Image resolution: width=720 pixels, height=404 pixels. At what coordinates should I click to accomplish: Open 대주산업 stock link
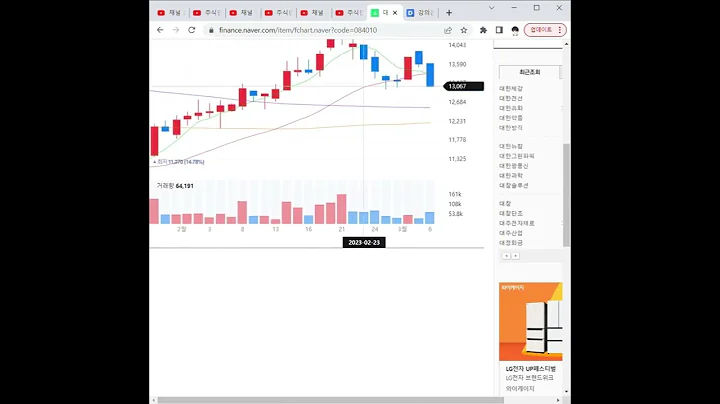[511, 233]
